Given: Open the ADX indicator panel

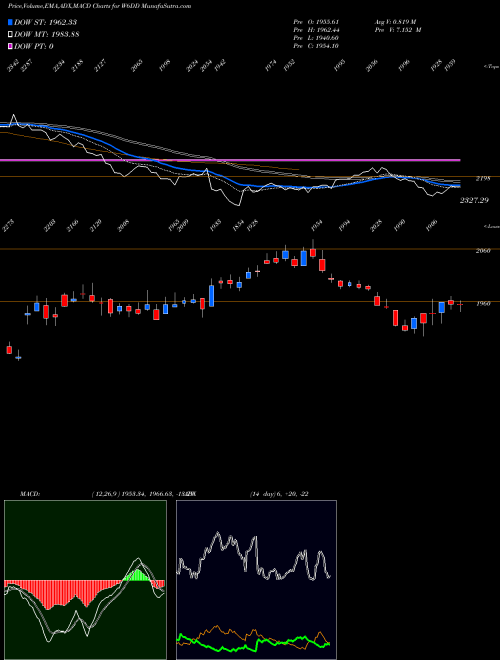Looking at the screenshot, I should 256,580.
